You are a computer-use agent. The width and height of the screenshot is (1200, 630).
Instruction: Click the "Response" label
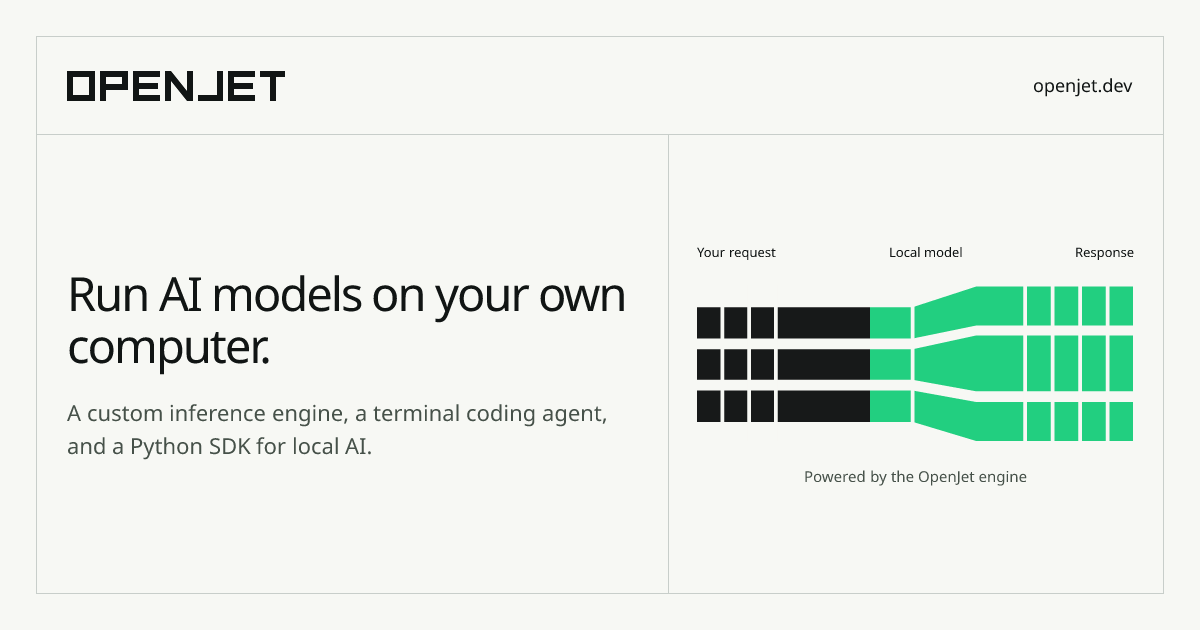(x=1104, y=253)
